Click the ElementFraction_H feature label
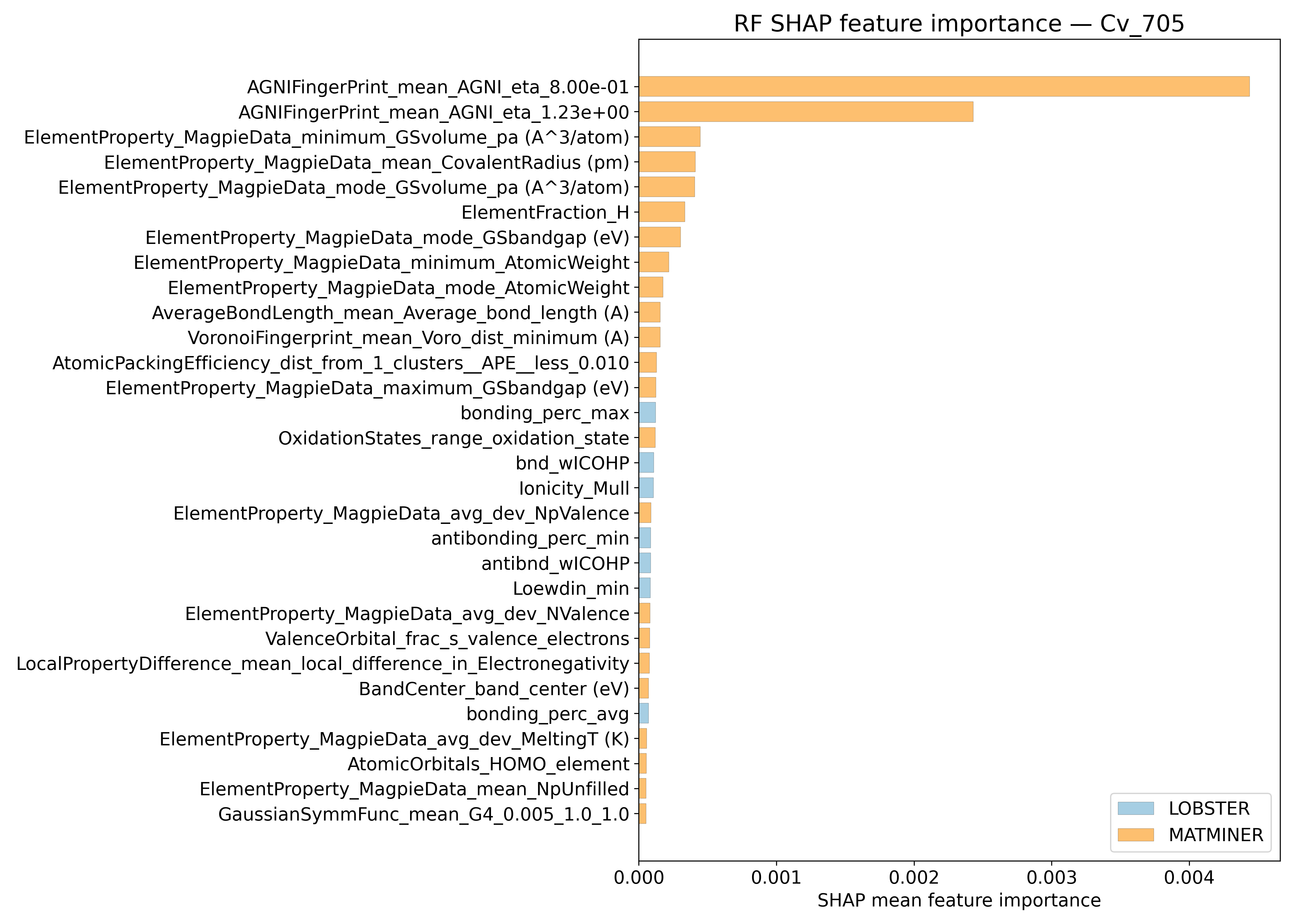1294x924 pixels. point(545,212)
